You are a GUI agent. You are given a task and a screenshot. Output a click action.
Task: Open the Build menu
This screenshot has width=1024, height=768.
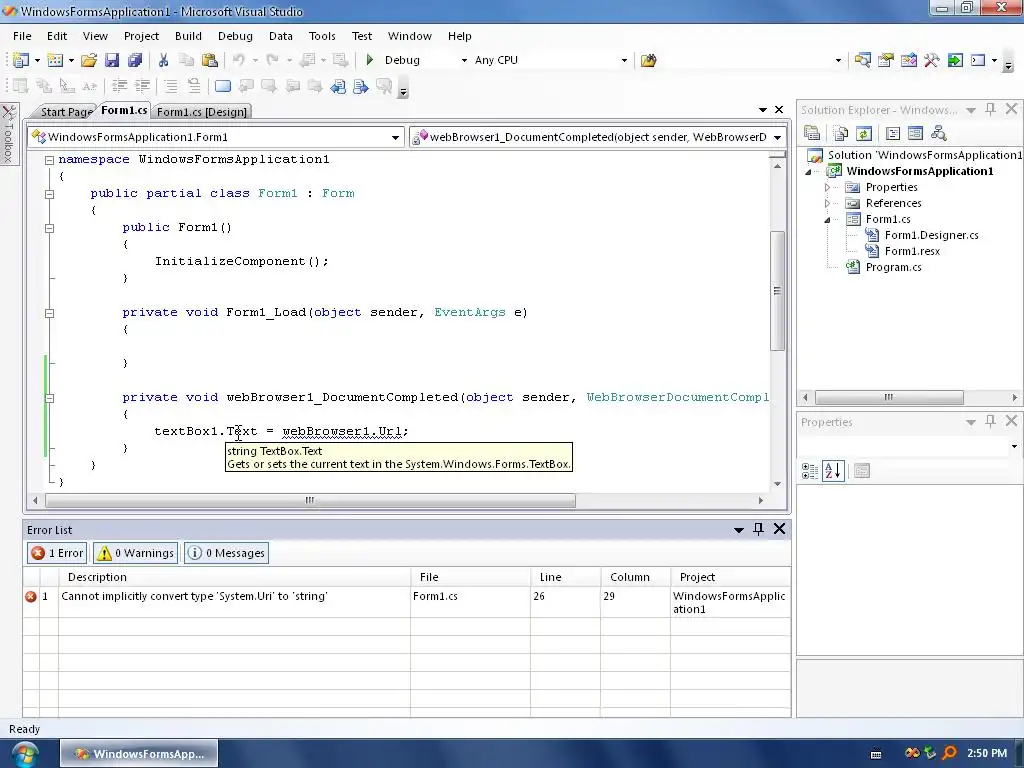coord(188,36)
